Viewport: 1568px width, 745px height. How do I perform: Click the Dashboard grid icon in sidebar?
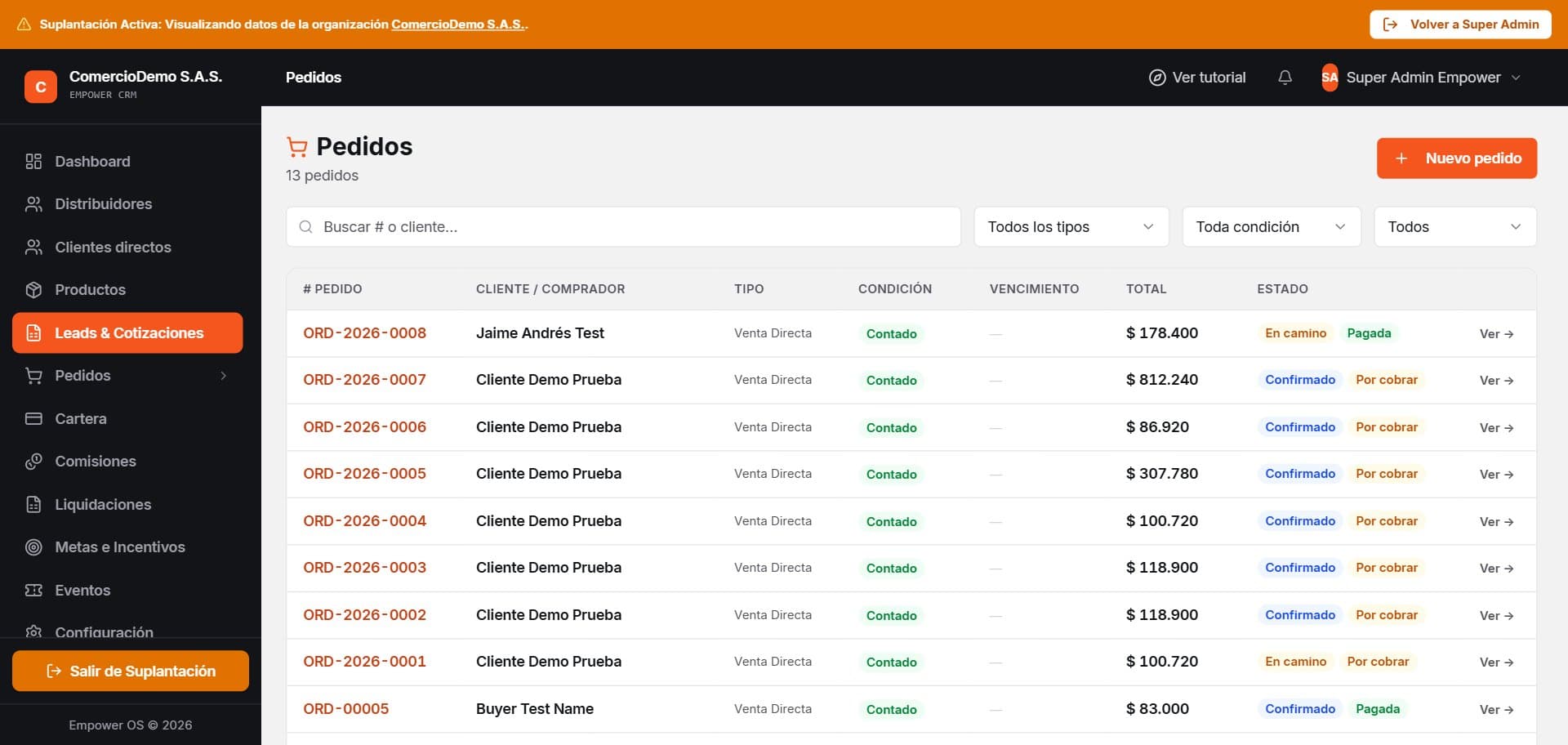point(33,161)
